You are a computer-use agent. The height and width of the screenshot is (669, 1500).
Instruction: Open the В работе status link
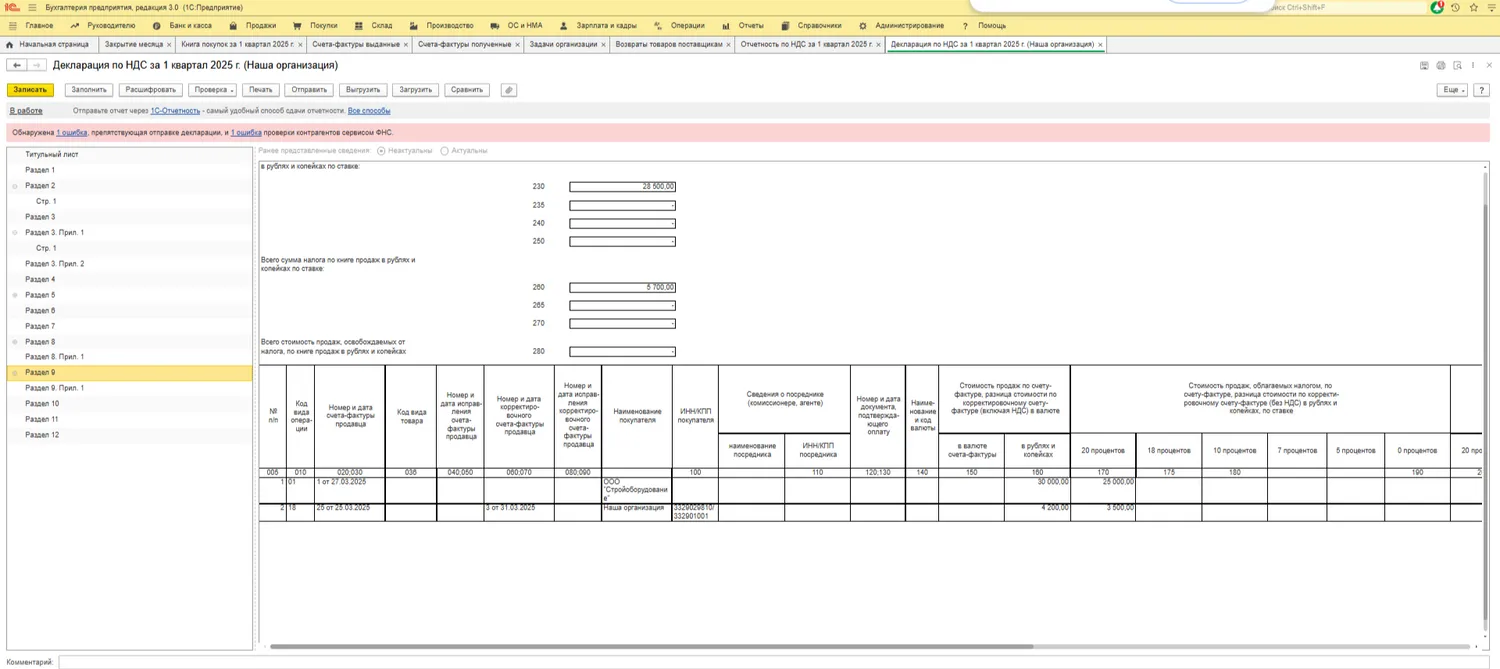26,111
